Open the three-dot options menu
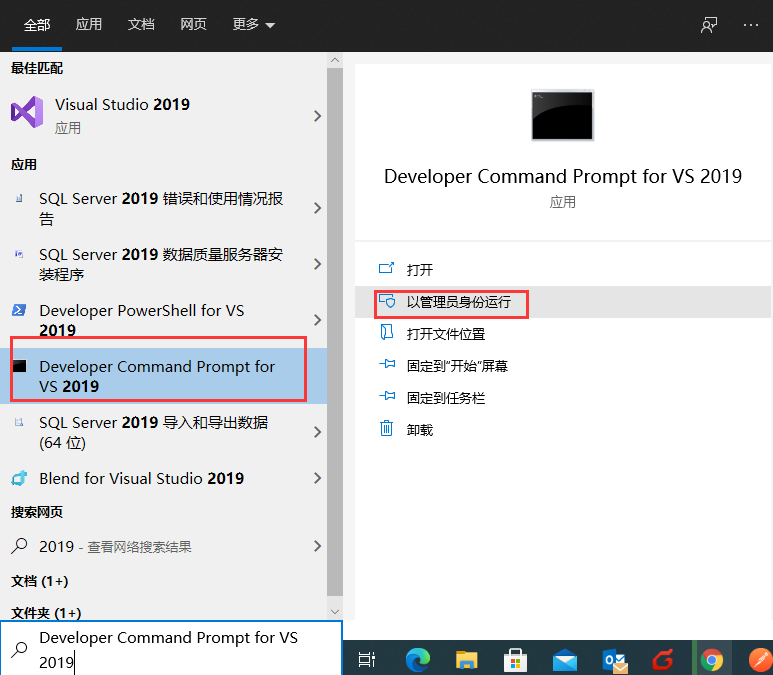Viewport: 773px width, 675px height. (751, 25)
